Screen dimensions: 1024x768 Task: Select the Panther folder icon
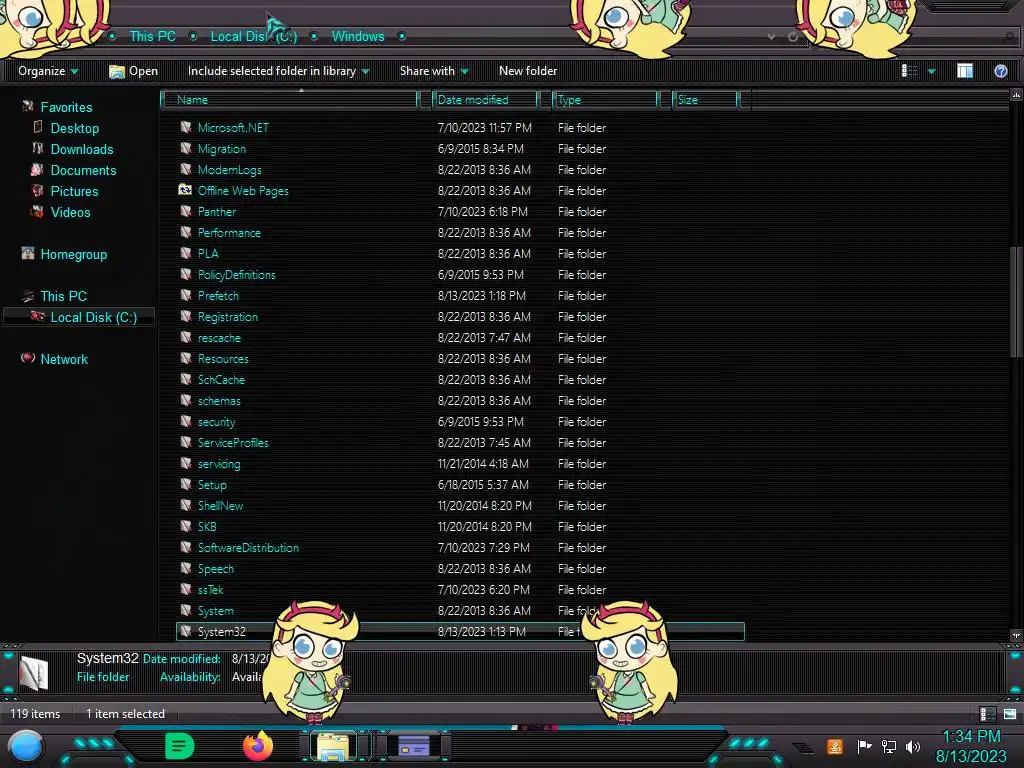pos(186,211)
